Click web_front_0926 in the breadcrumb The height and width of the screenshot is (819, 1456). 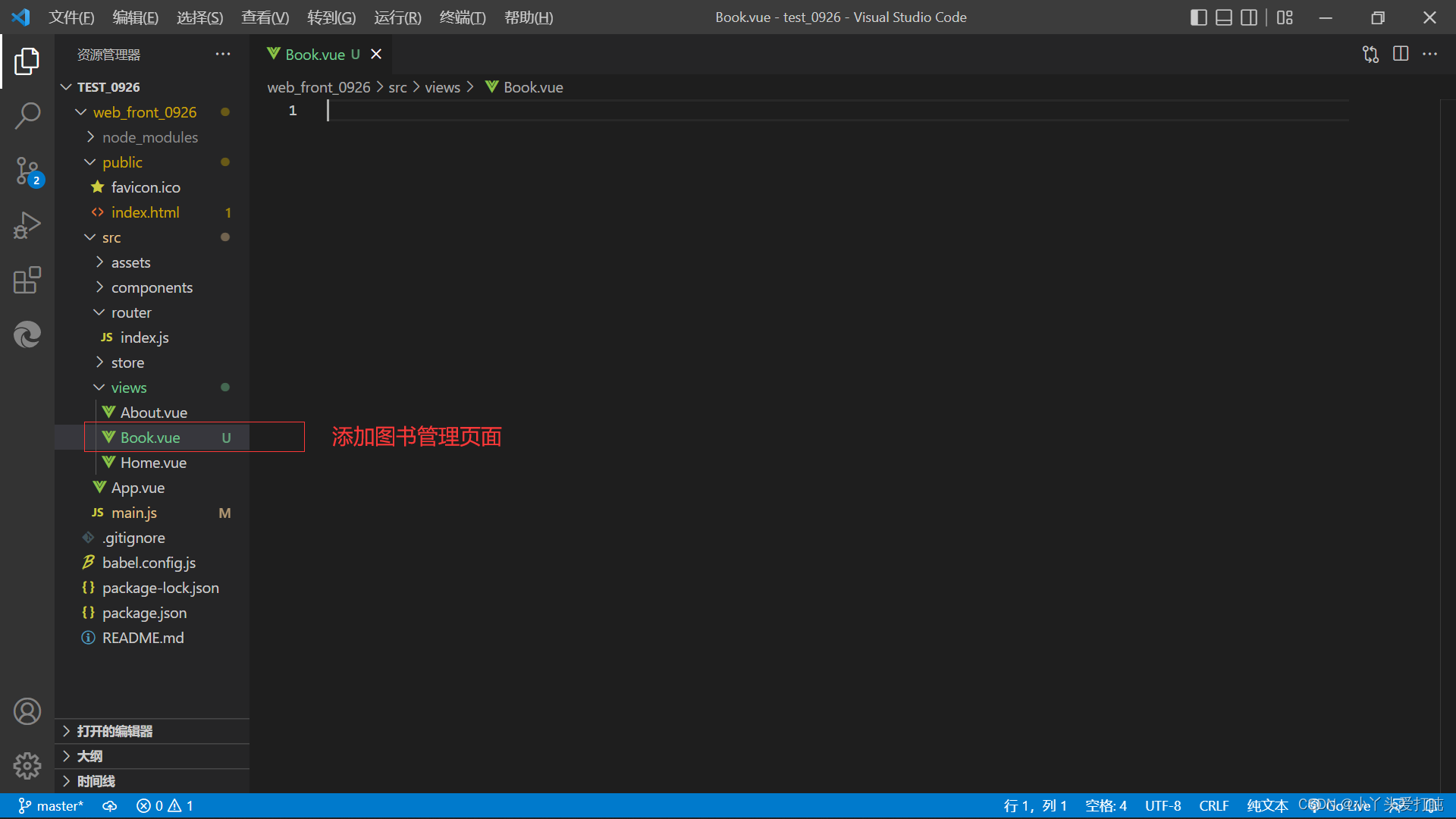pos(318,88)
